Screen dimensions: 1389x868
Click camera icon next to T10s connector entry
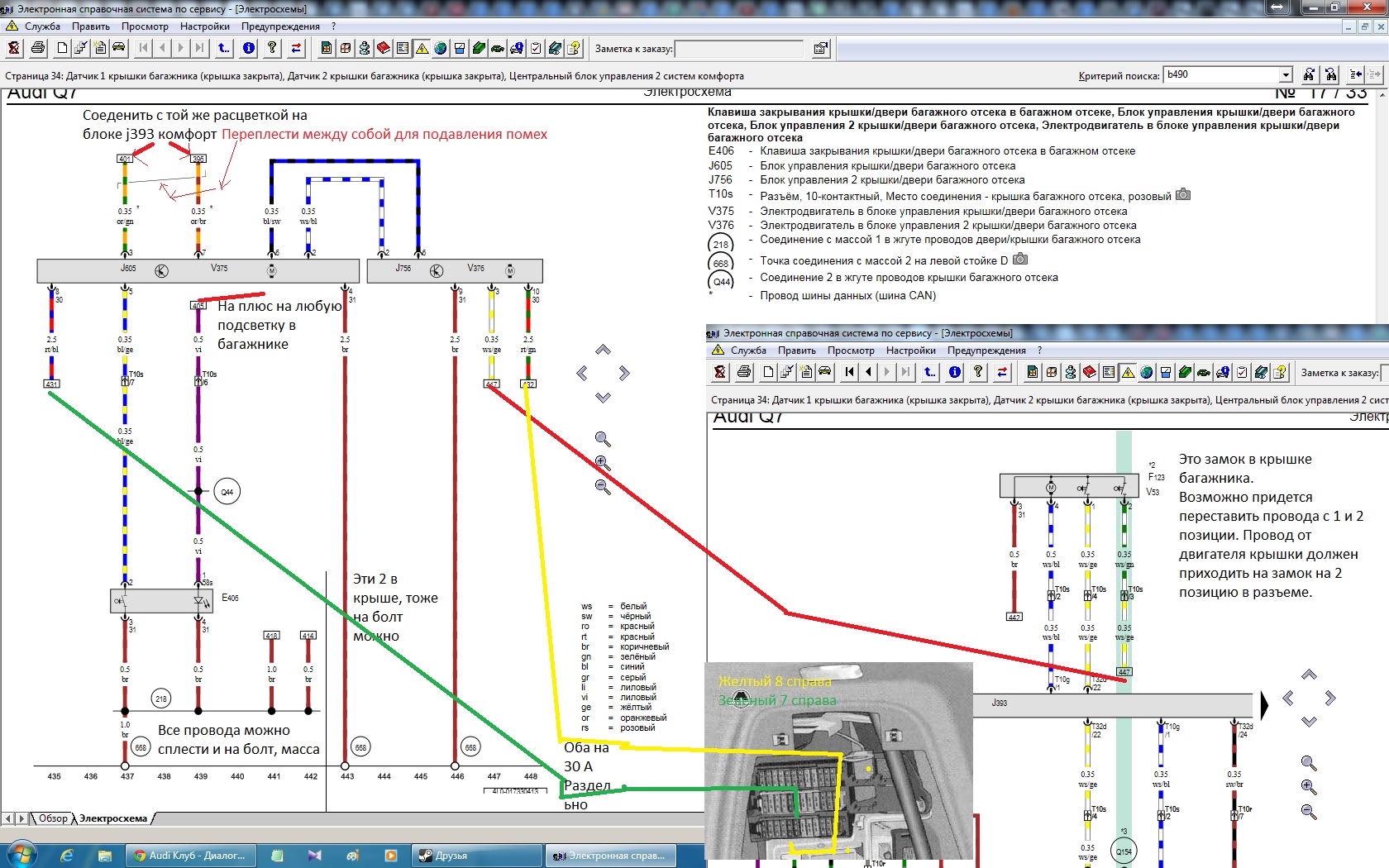(x=1183, y=195)
